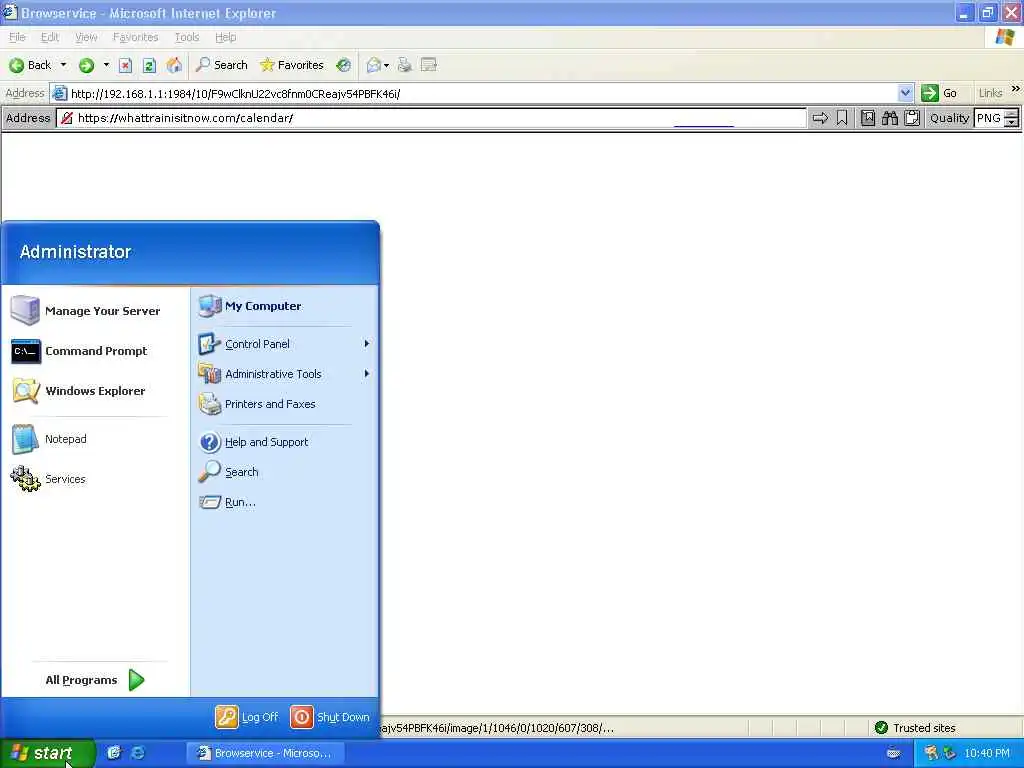Click the Windows flag logo throbber
1024x768 pixels.
pos(1004,37)
